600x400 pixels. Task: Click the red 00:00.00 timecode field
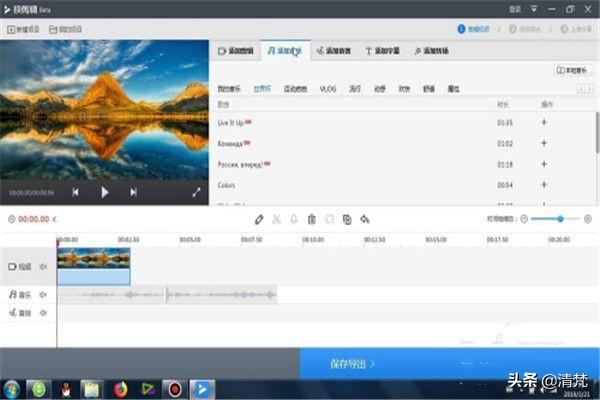[x=34, y=219]
